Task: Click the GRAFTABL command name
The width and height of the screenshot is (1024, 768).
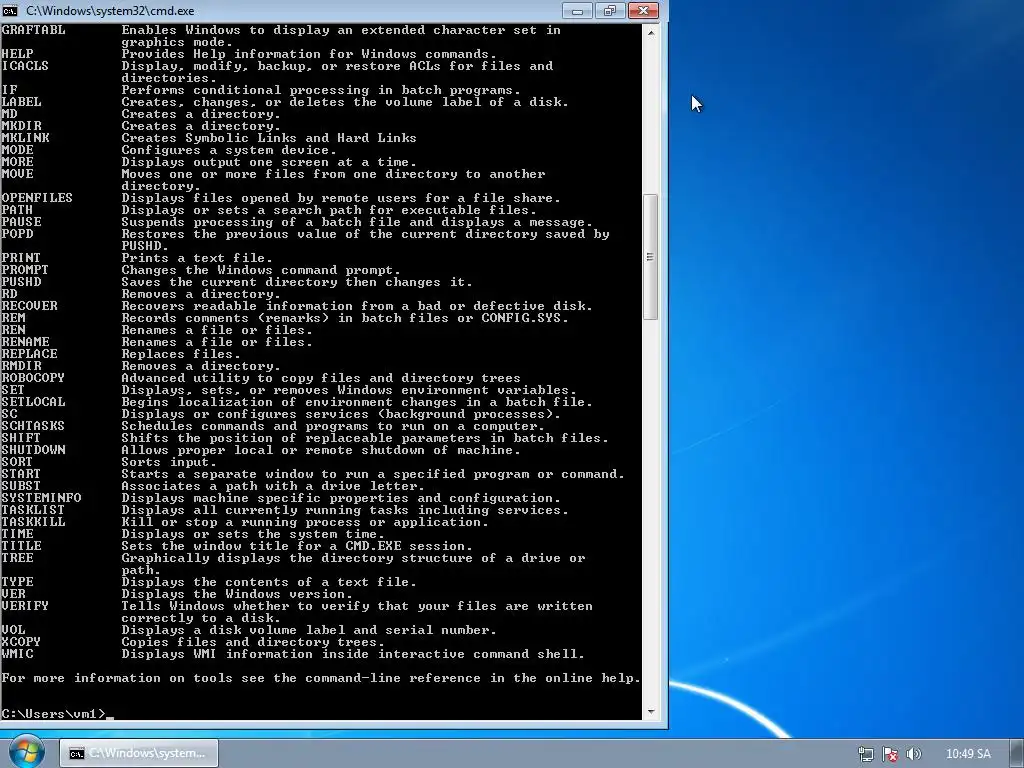Action: [33, 30]
